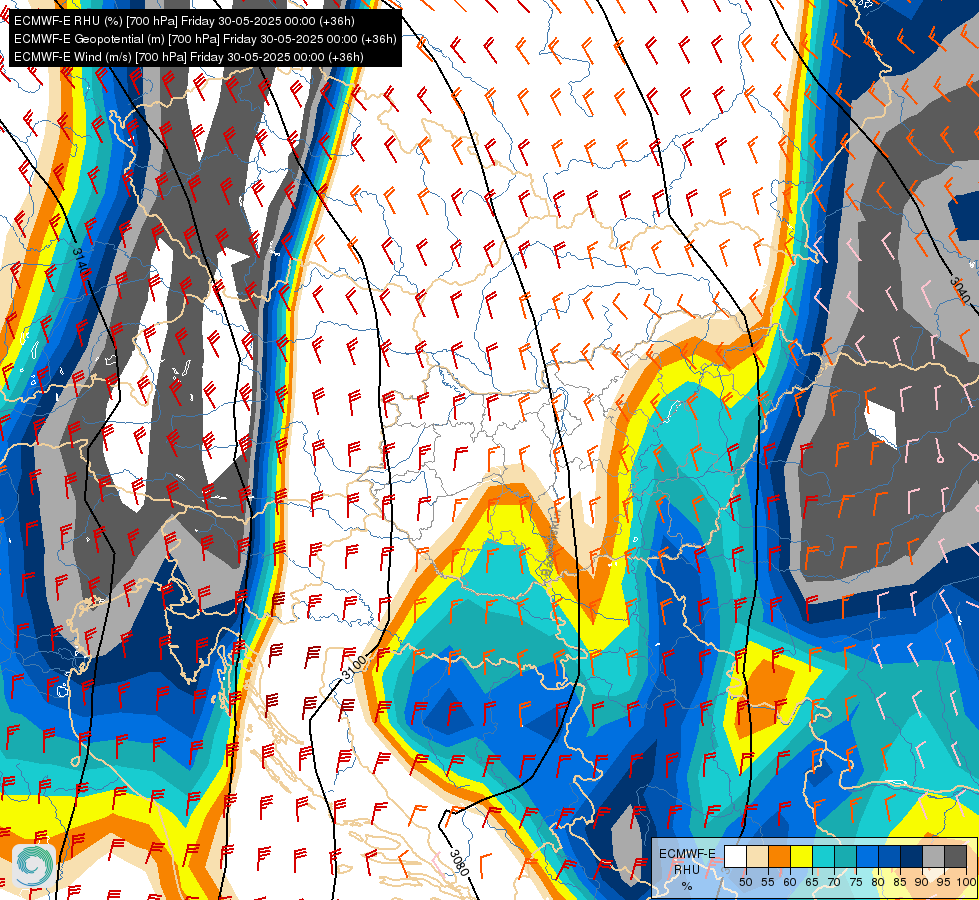Click the 3100 geopotential contour label

click(354, 668)
